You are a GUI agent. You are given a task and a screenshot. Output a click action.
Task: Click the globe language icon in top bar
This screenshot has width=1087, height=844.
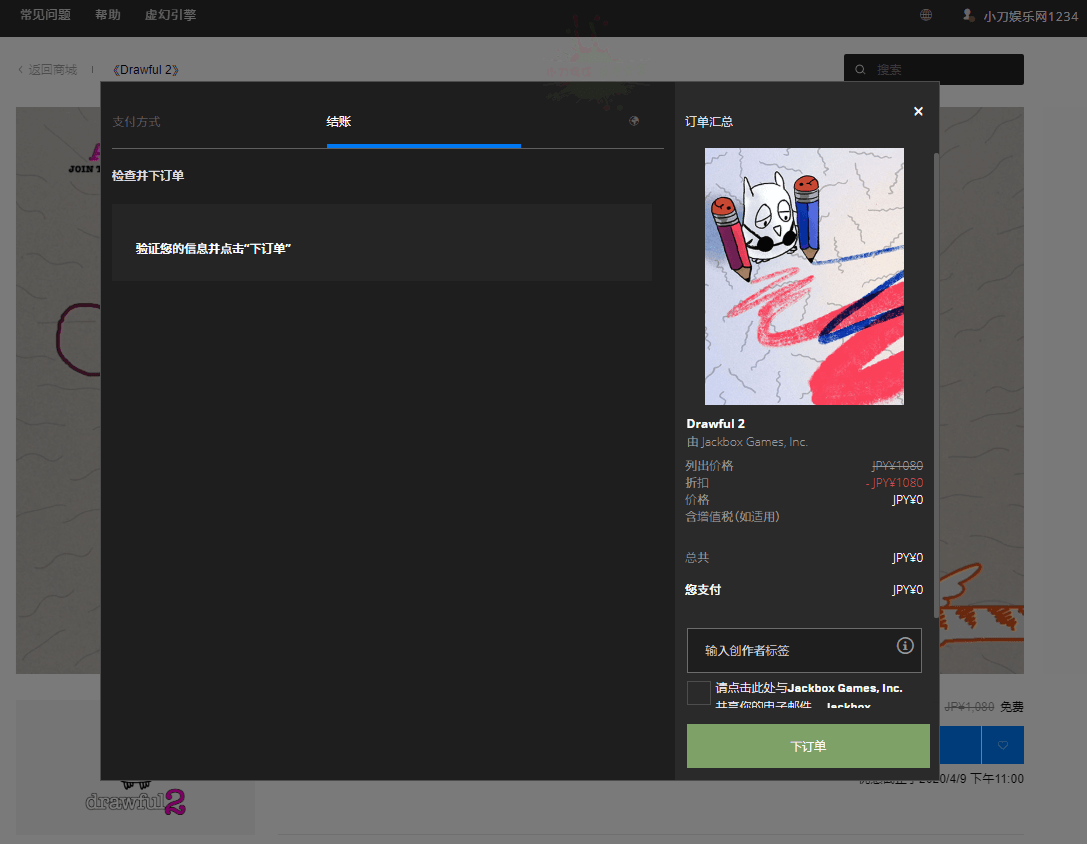pyautogui.click(x=926, y=15)
